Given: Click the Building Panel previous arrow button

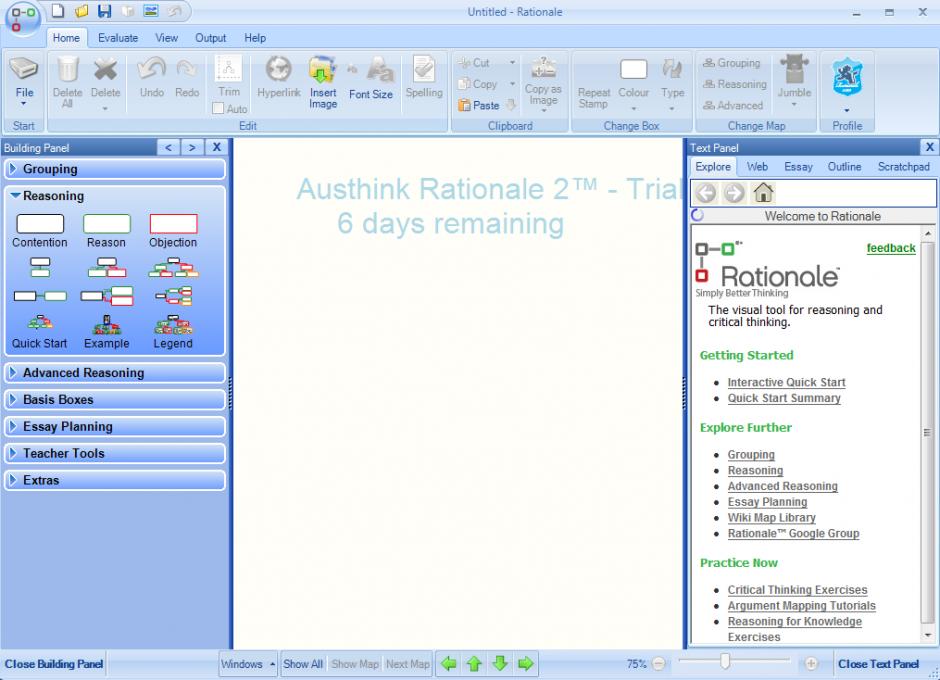Looking at the screenshot, I should tap(168, 148).
